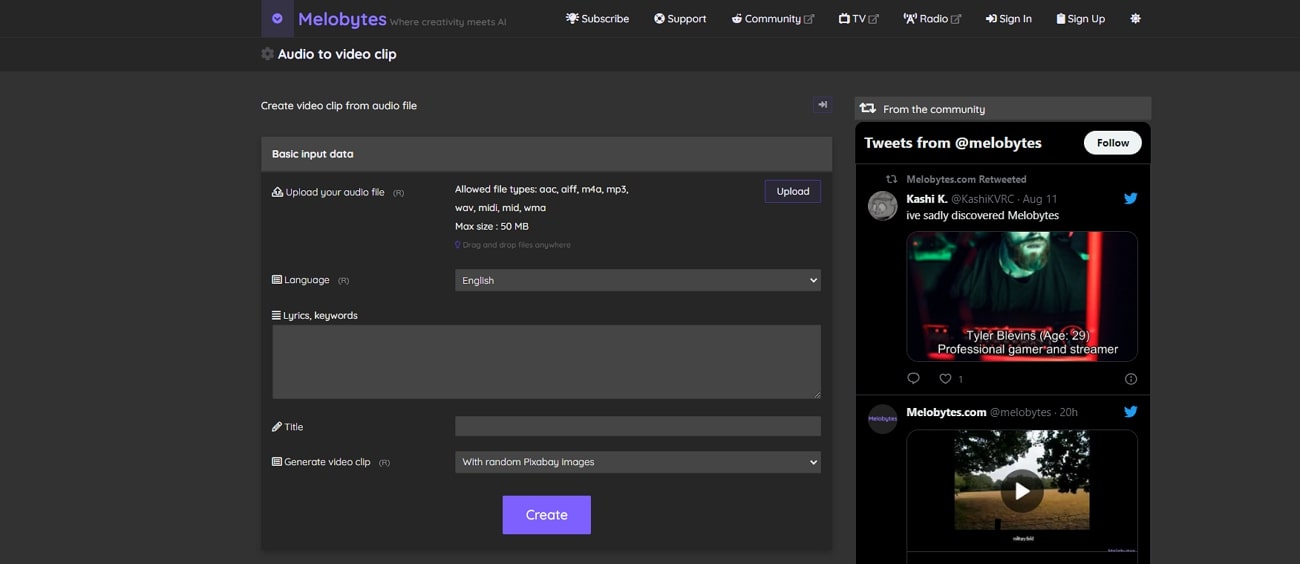The image size is (1300, 564).
Task: Open the Melobytes.com tweet author name
Action: coord(946,412)
